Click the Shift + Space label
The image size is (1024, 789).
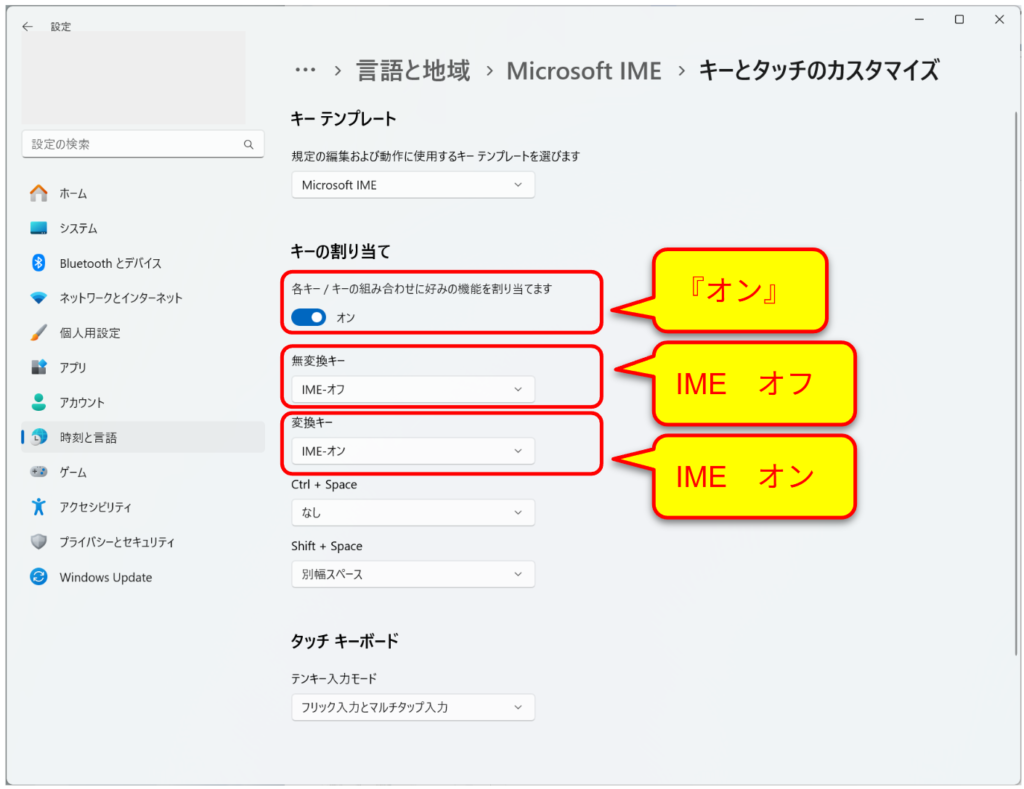pyautogui.click(x=327, y=545)
